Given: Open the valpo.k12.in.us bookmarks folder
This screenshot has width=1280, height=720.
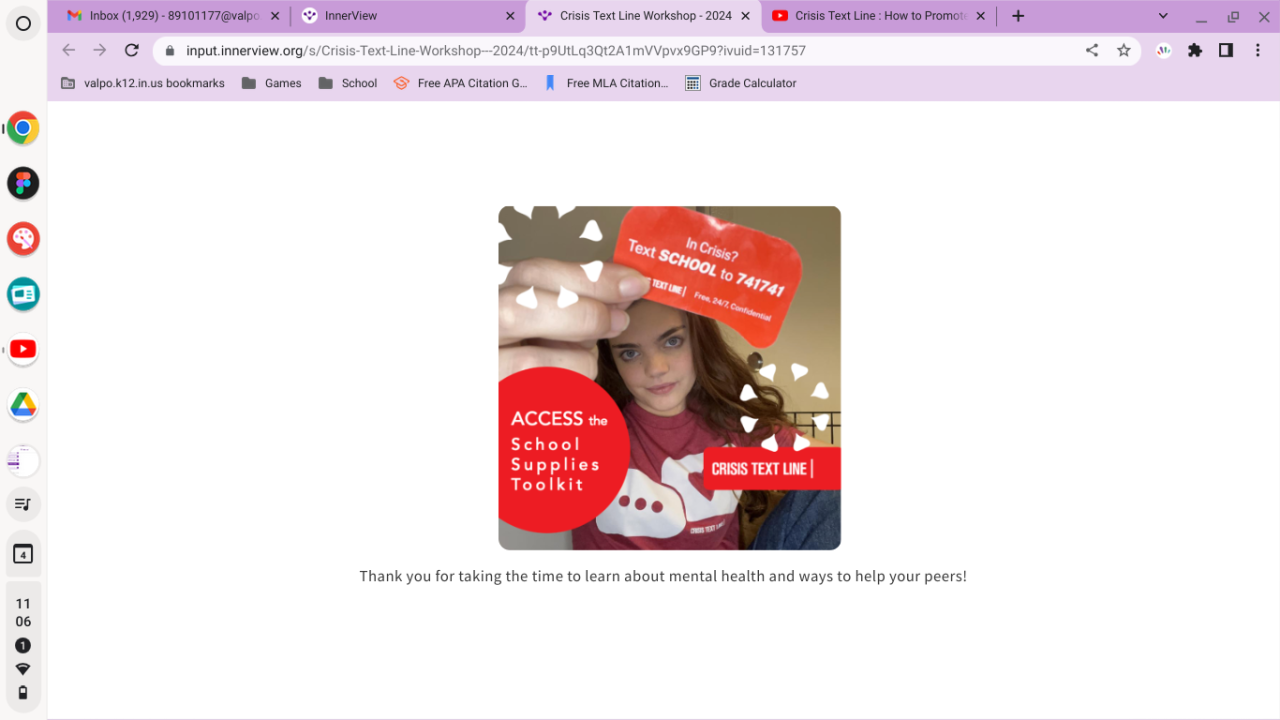Looking at the screenshot, I should tap(143, 83).
